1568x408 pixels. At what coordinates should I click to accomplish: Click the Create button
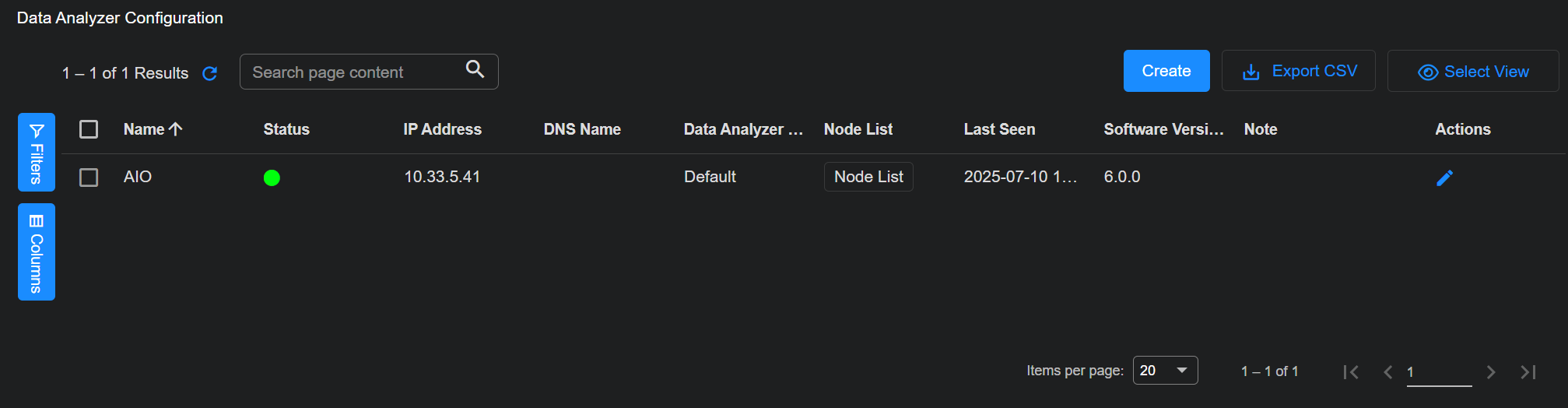coord(1166,71)
